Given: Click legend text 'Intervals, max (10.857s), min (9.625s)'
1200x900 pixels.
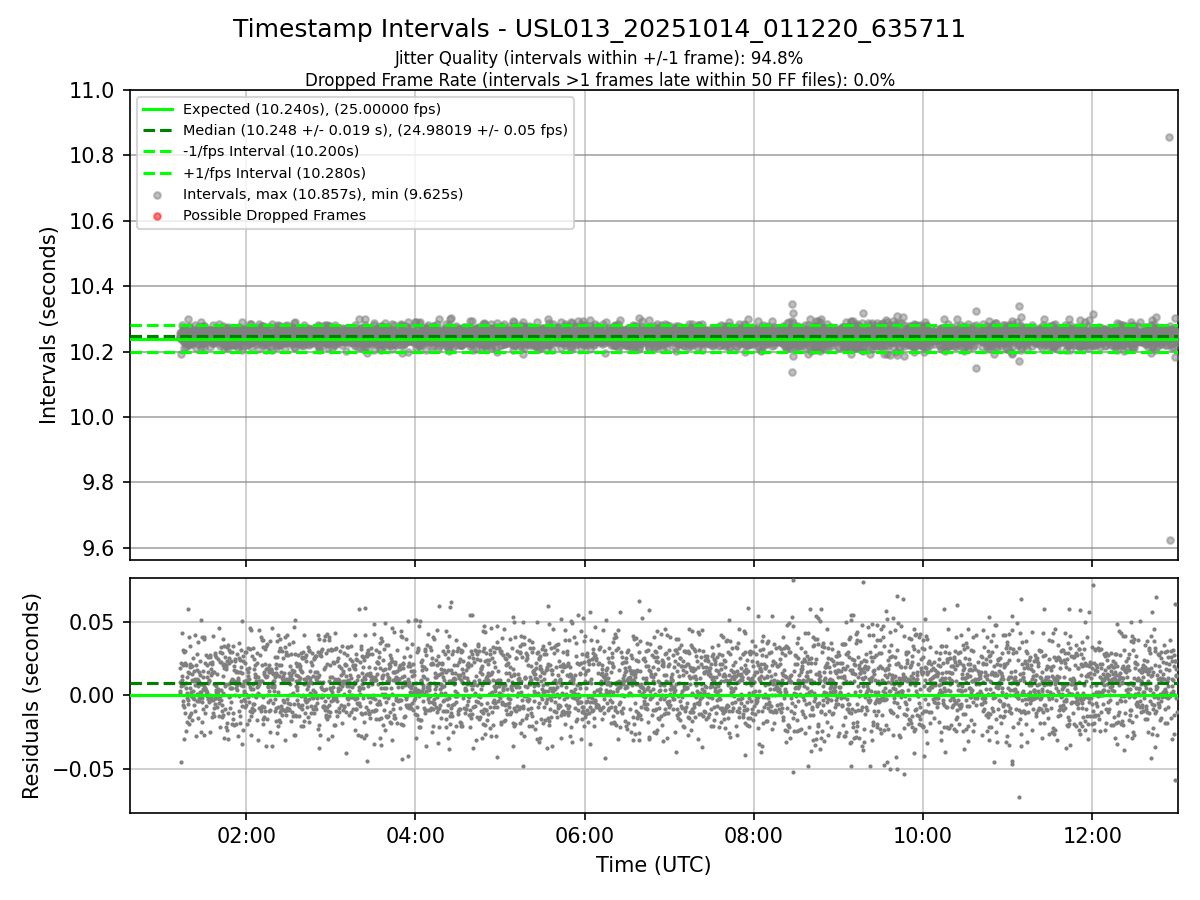Looking at the screenshot, I should click(323, 194).
